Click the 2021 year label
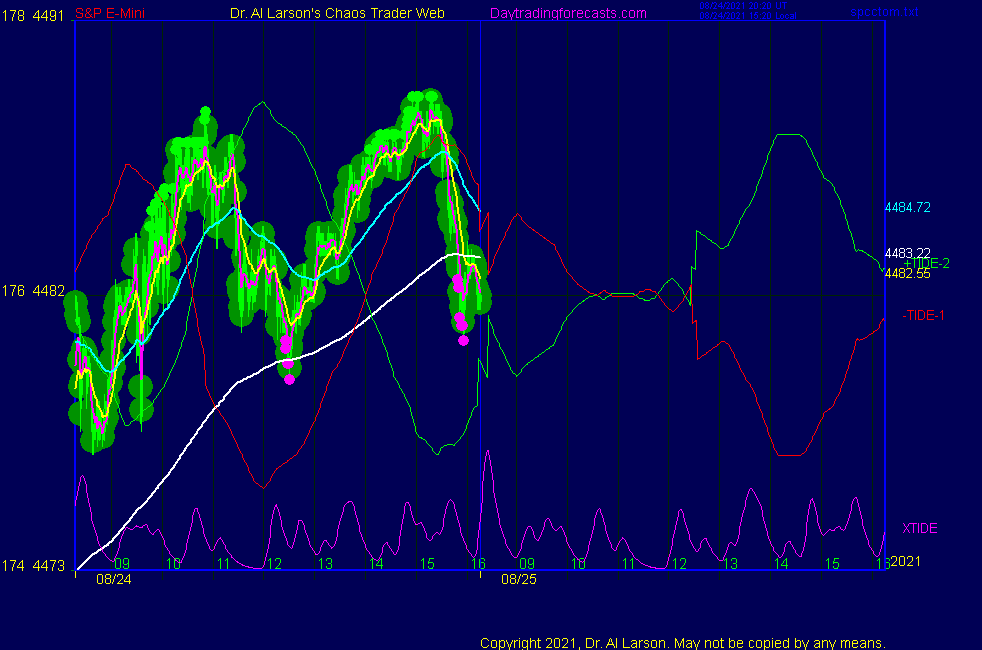The height and width of the screenshot is (650, 982). pos(905,561)
